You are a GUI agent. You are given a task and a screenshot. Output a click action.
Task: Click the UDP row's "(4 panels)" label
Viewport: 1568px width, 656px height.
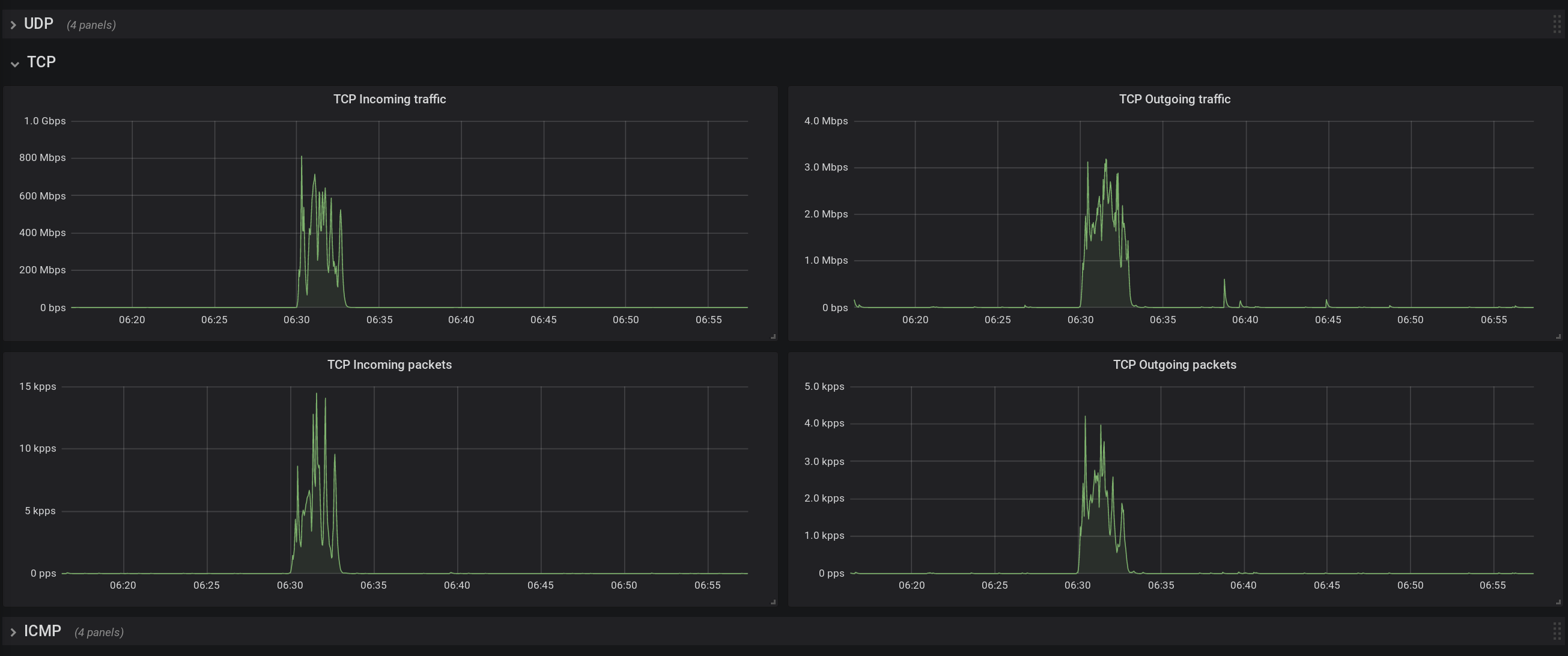(x=91, y=25)
